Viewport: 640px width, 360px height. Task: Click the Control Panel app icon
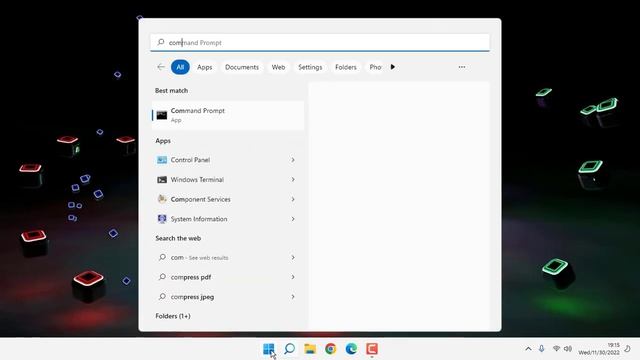(162, 160)
